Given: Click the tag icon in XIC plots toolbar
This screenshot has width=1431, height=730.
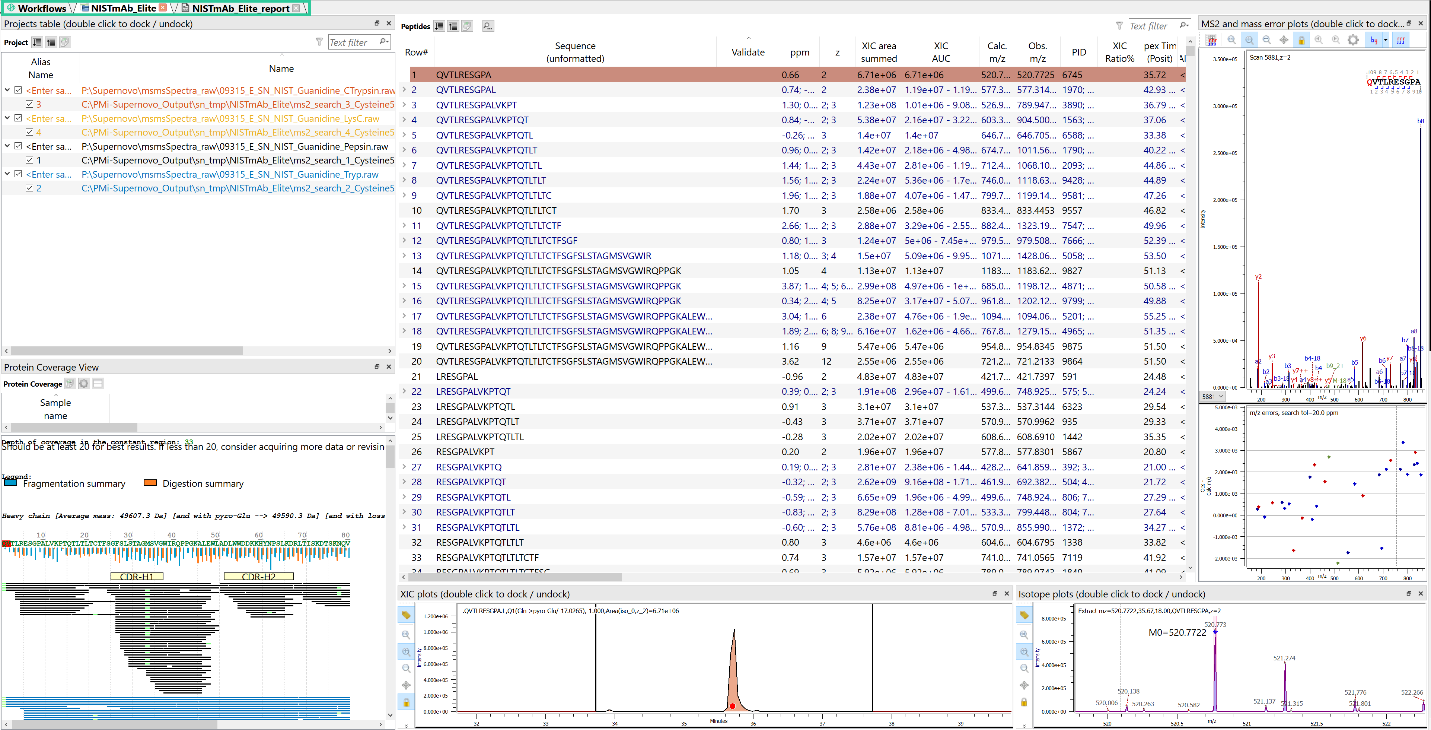Looking at the screenshot, I should pyautogui.click(x=406, y=615).
